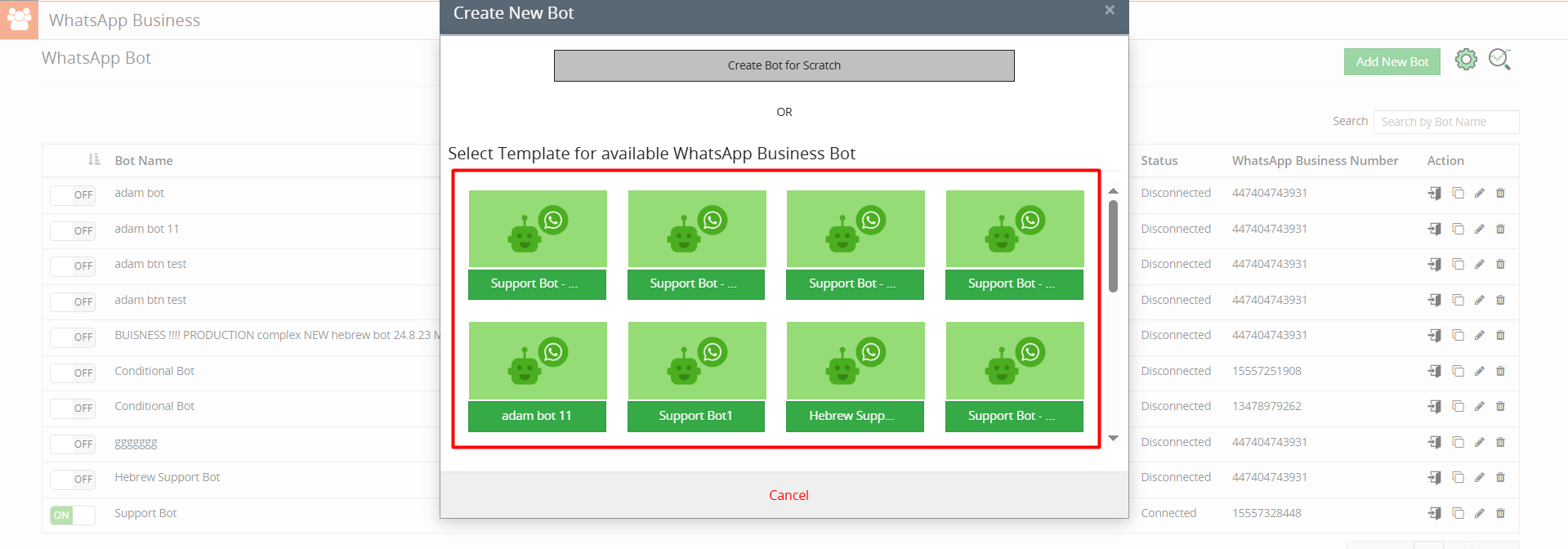Click the Search by Bot Name field
Image resolution: width=1568 pixels, height=549 pixels.
click(1446, 122)
